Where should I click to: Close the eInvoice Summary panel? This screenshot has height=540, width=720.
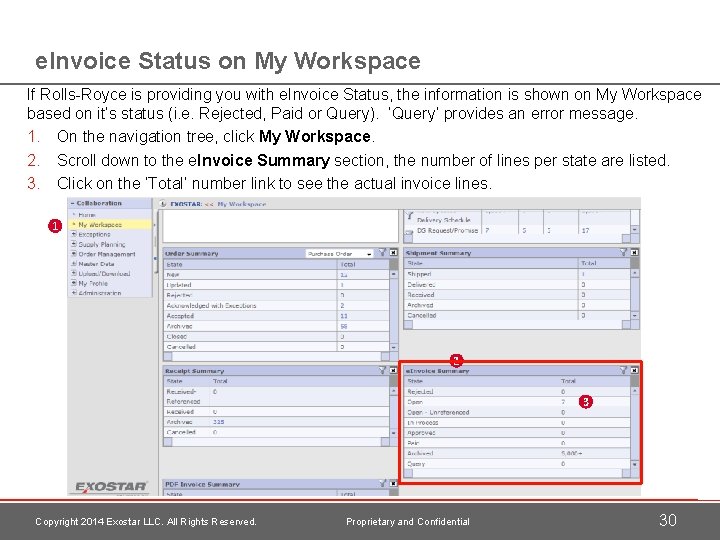click(634, 370)
